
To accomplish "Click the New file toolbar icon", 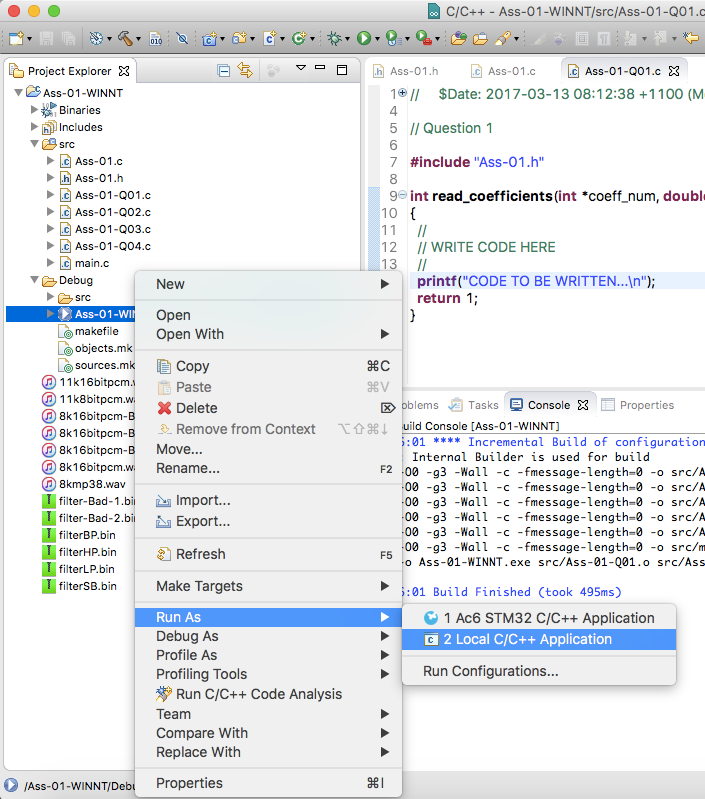I will click(x=18, y=39).
